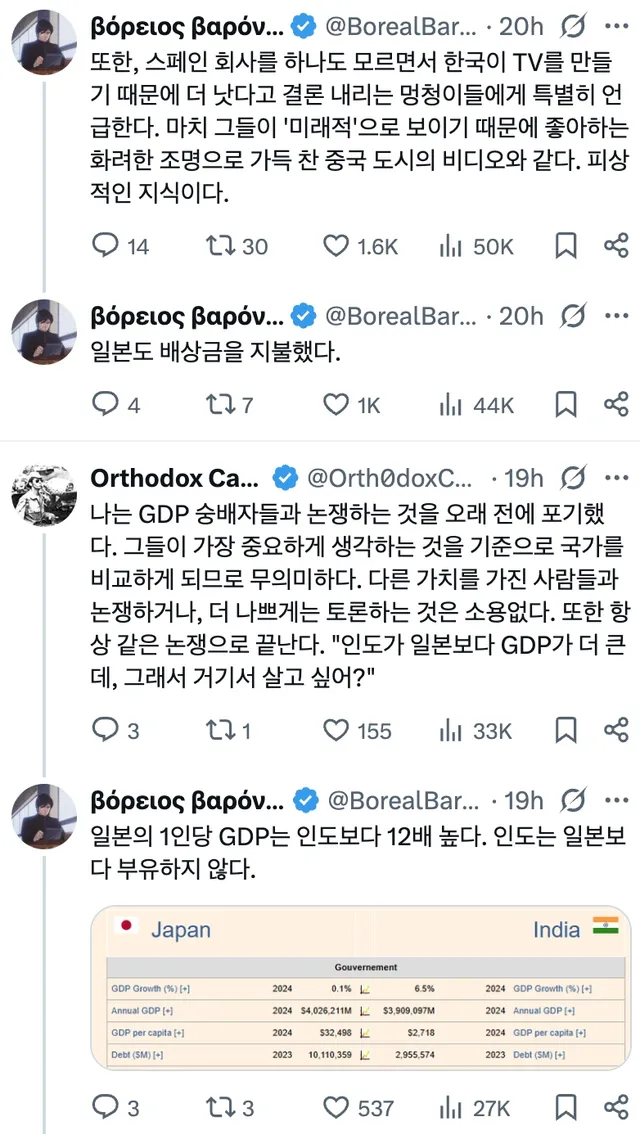The height and width of the screenshot is (1134, 640).
Task: Bookmark the tweet with 537 likes
Action: [566, 1108]
